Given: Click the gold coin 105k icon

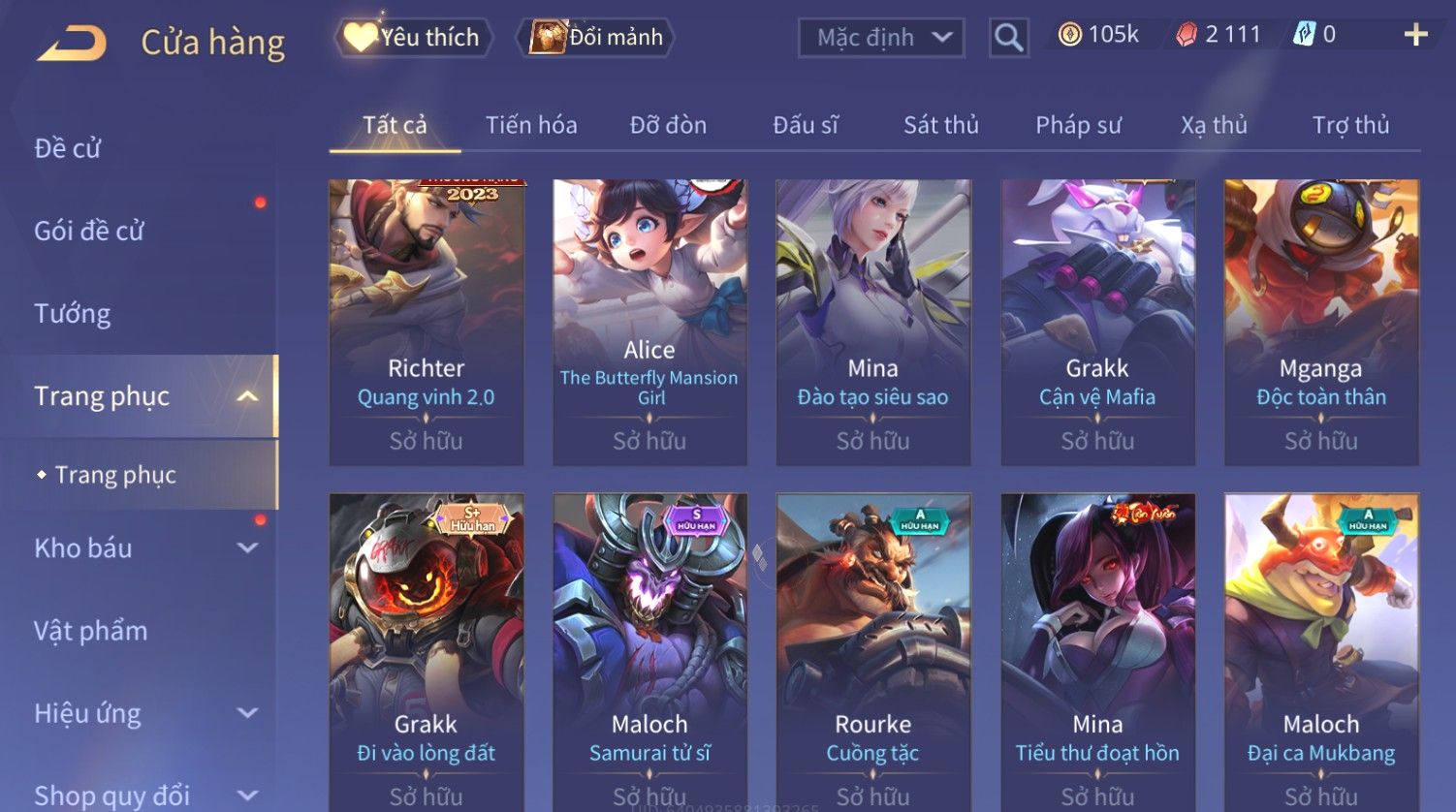Looking at the screenshot, I should pos(1069,36).
